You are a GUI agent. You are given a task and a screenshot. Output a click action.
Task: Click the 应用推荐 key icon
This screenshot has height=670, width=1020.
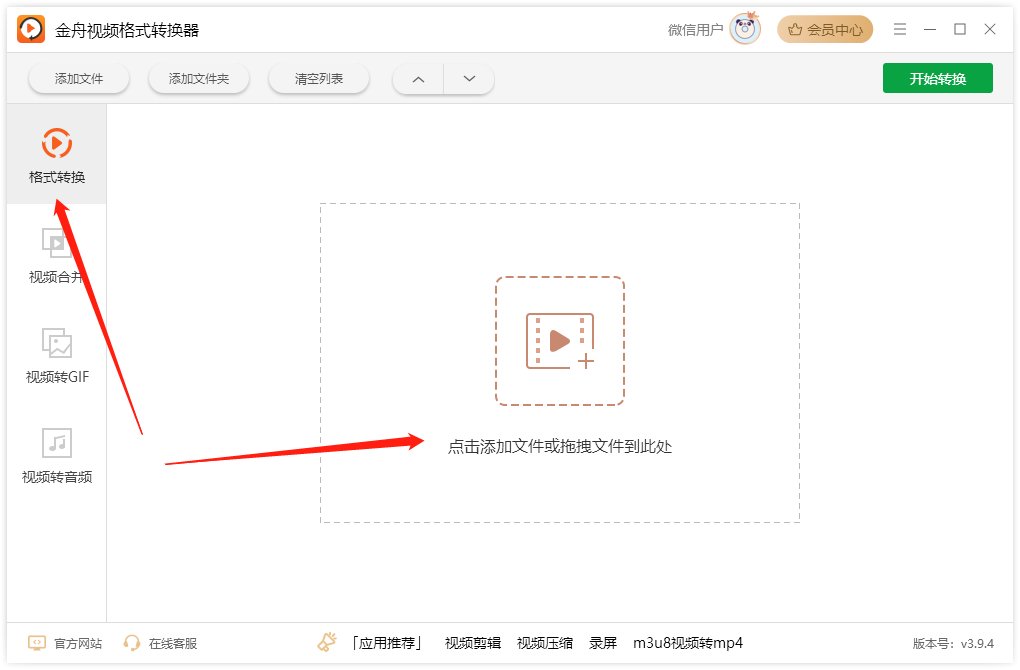[x=326, y=641]
